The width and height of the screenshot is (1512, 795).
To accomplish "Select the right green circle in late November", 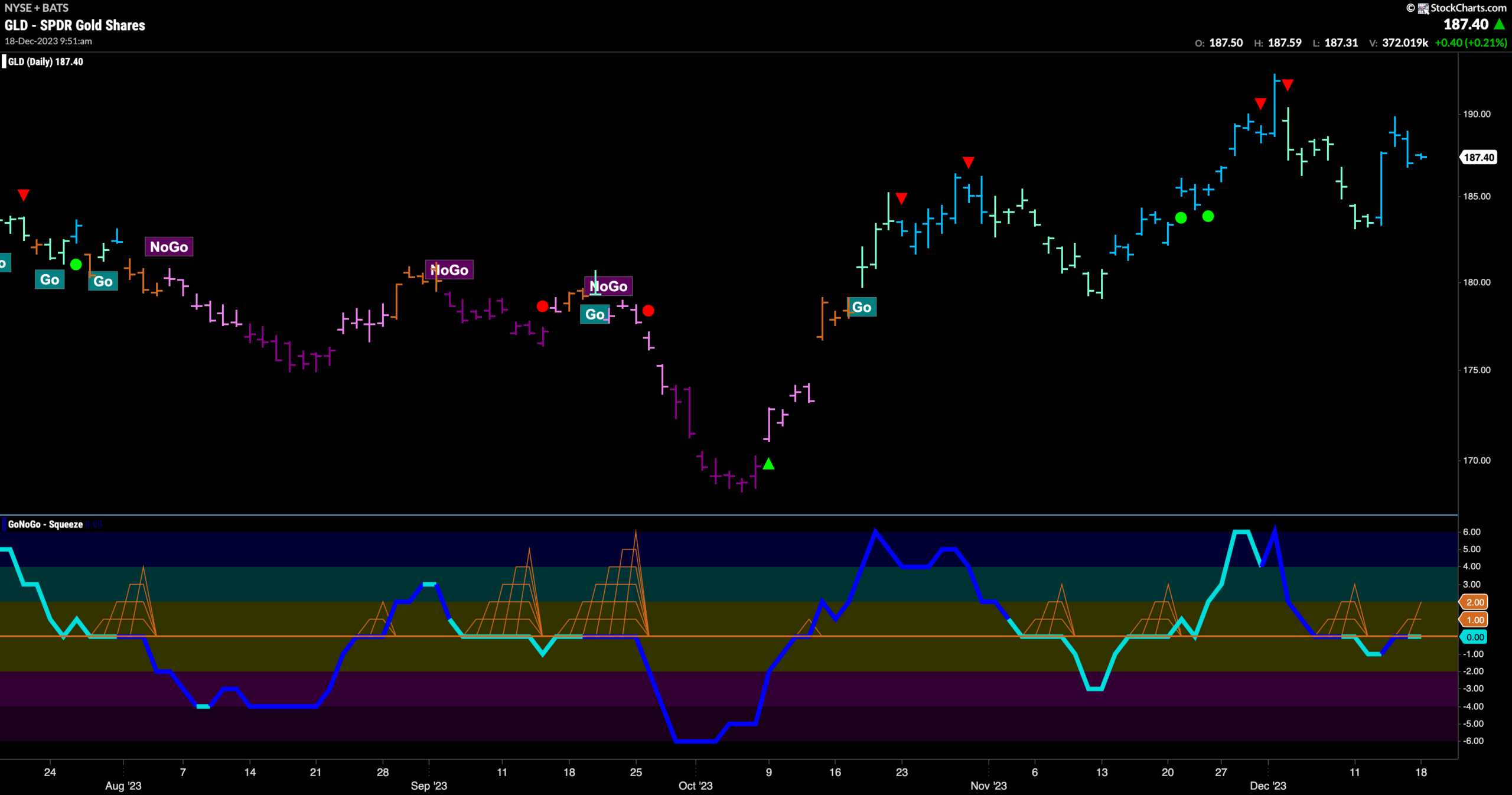I will (1208, 216).
